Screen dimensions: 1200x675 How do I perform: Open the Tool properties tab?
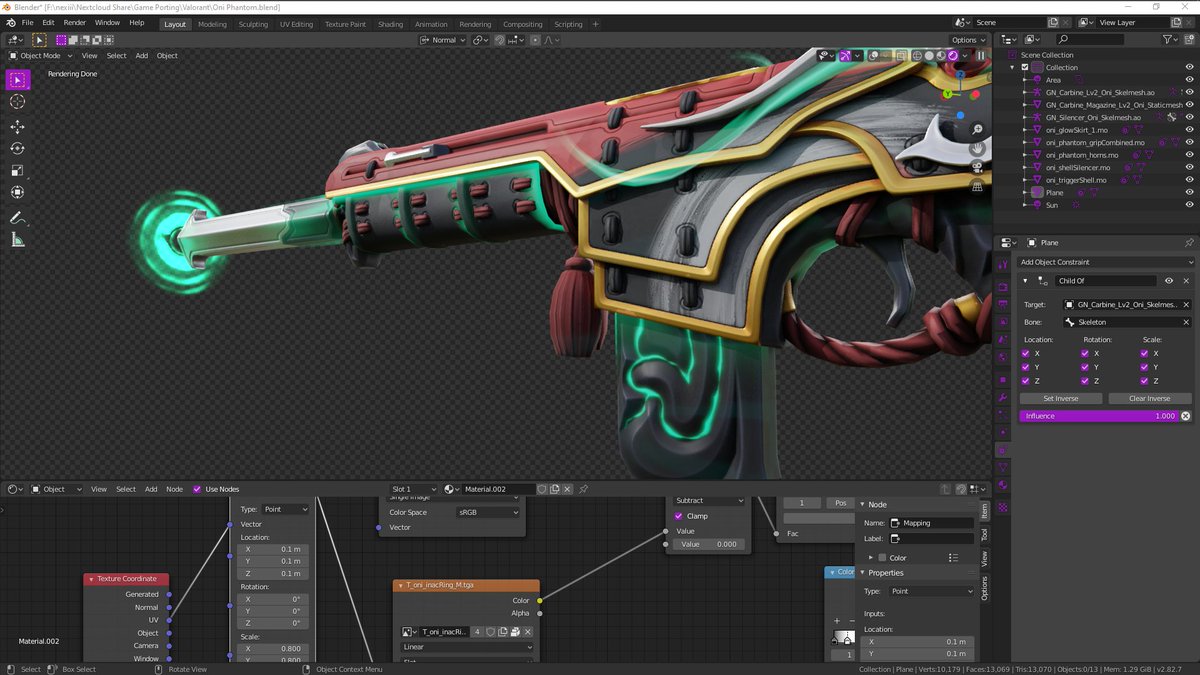tap(1003, 264)
